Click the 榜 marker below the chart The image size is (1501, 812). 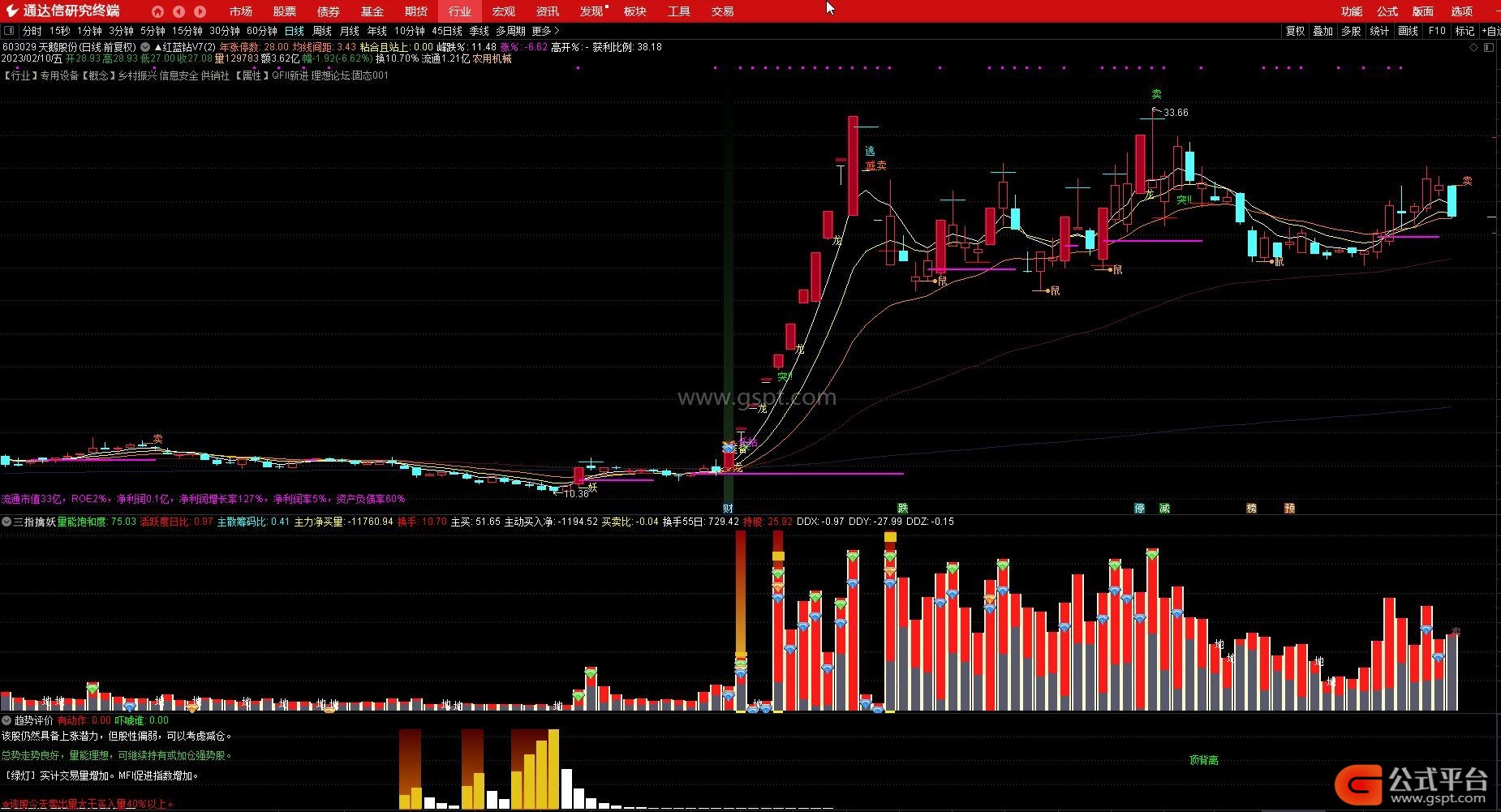click(1251, 509)
